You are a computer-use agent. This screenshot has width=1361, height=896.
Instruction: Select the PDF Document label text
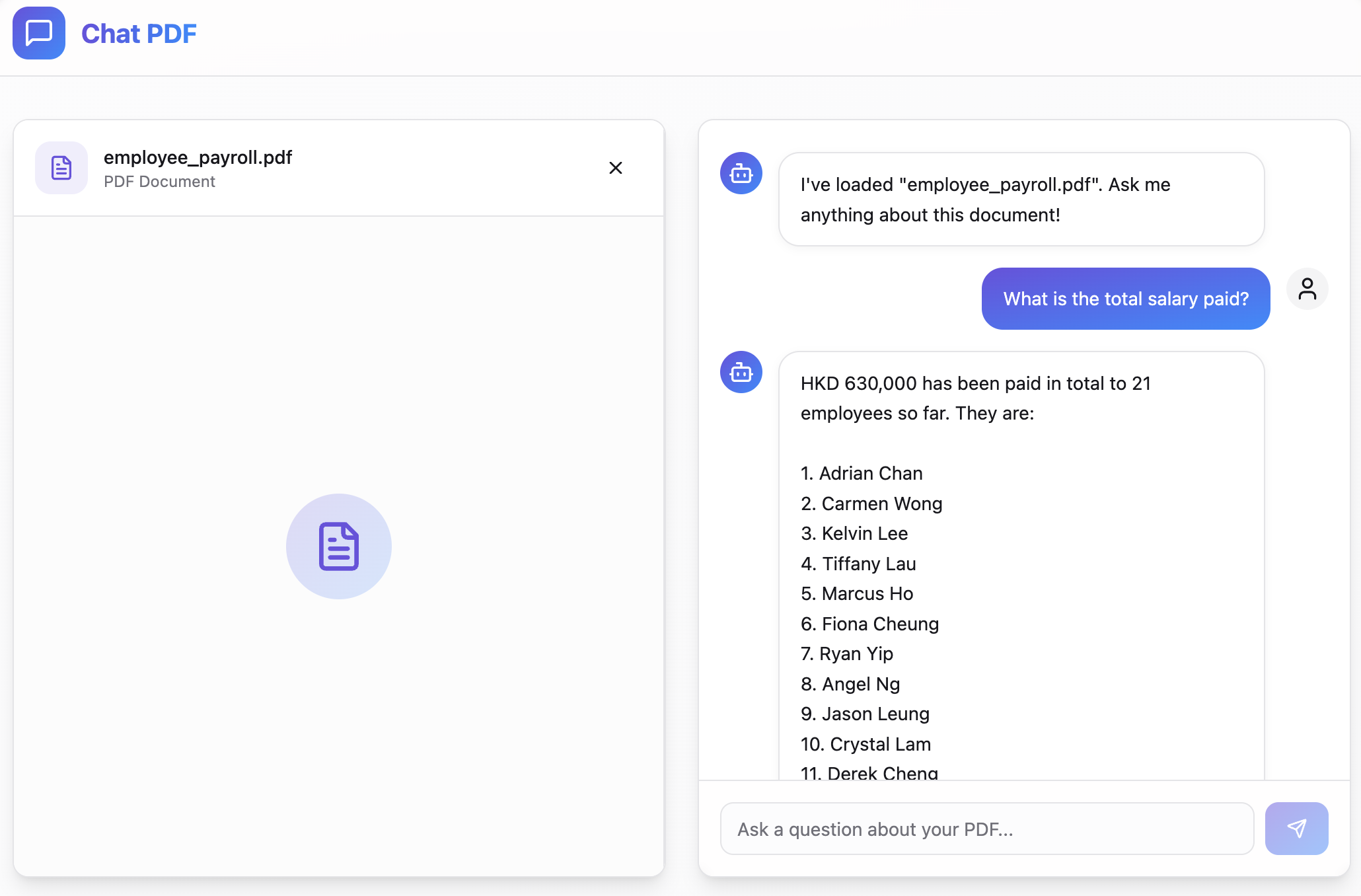[x=159, y=182]
